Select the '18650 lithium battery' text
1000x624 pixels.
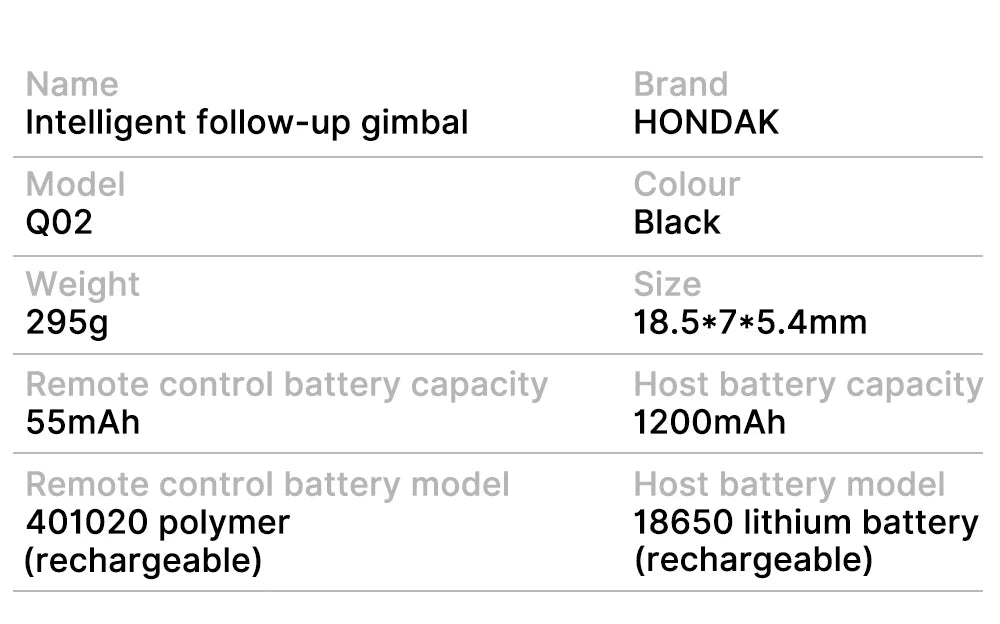(806, 522)
